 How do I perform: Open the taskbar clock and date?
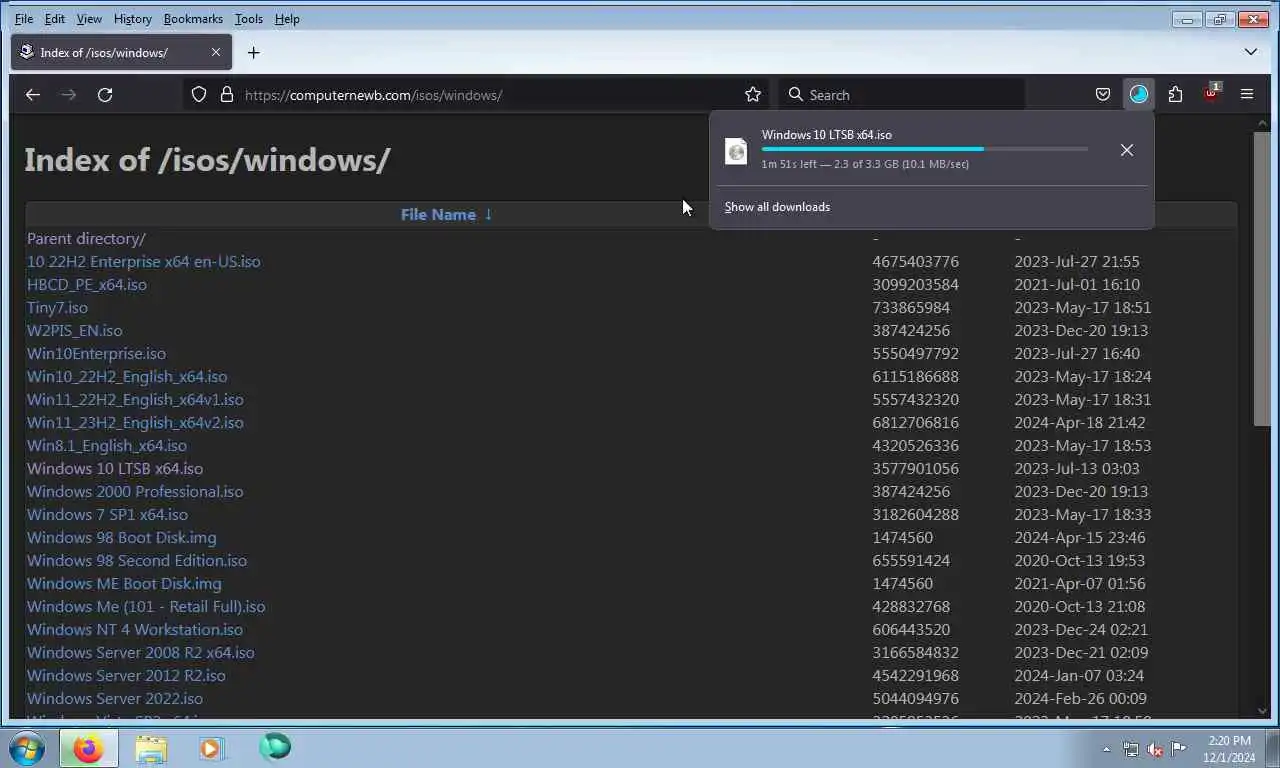1229,749
